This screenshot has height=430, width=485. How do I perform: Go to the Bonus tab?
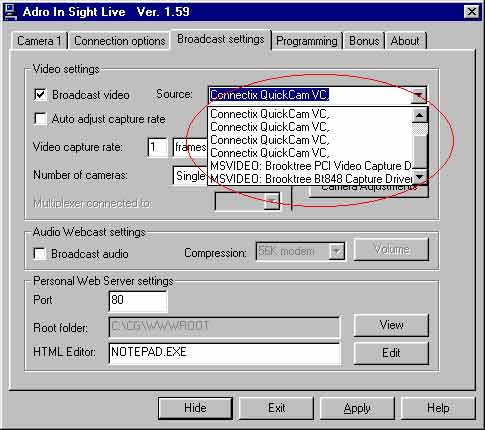[x=364, y=41]
